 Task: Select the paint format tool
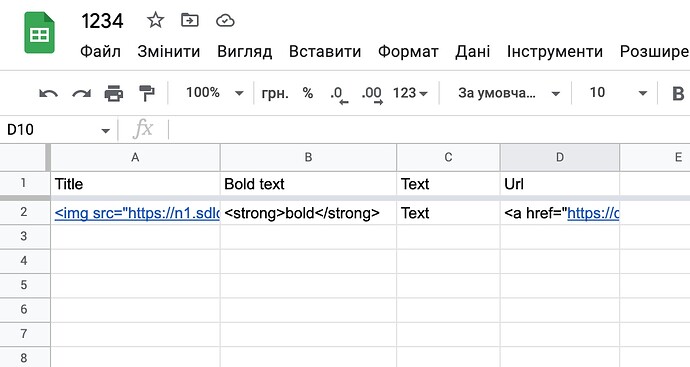(x=147, y=93)
